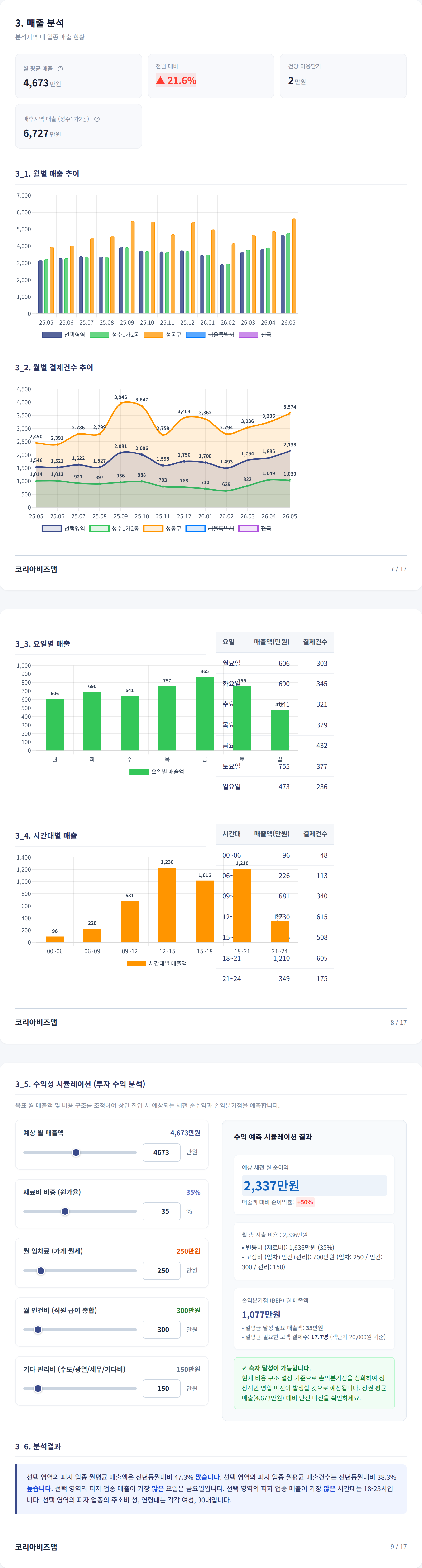This screenshot has width=422, height=1568.
Task: Click the 건당 이용단가 card
Action: (343, 76)
